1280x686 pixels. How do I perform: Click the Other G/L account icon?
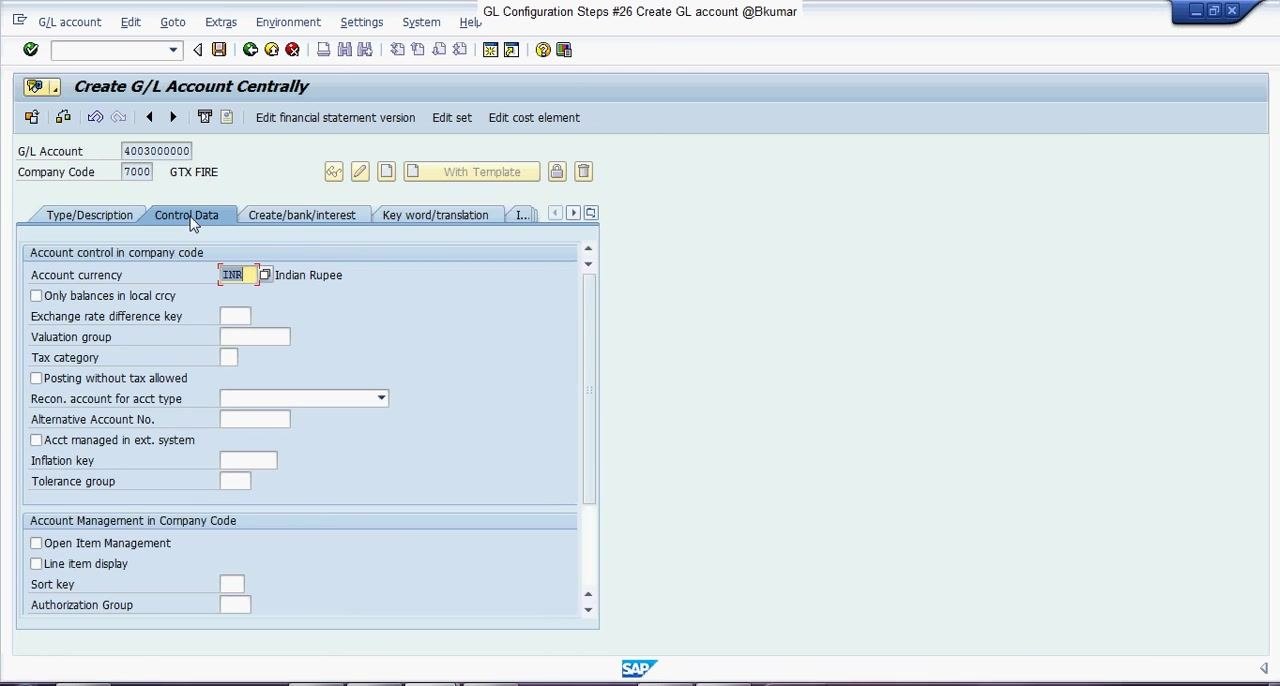pos(31,118)
